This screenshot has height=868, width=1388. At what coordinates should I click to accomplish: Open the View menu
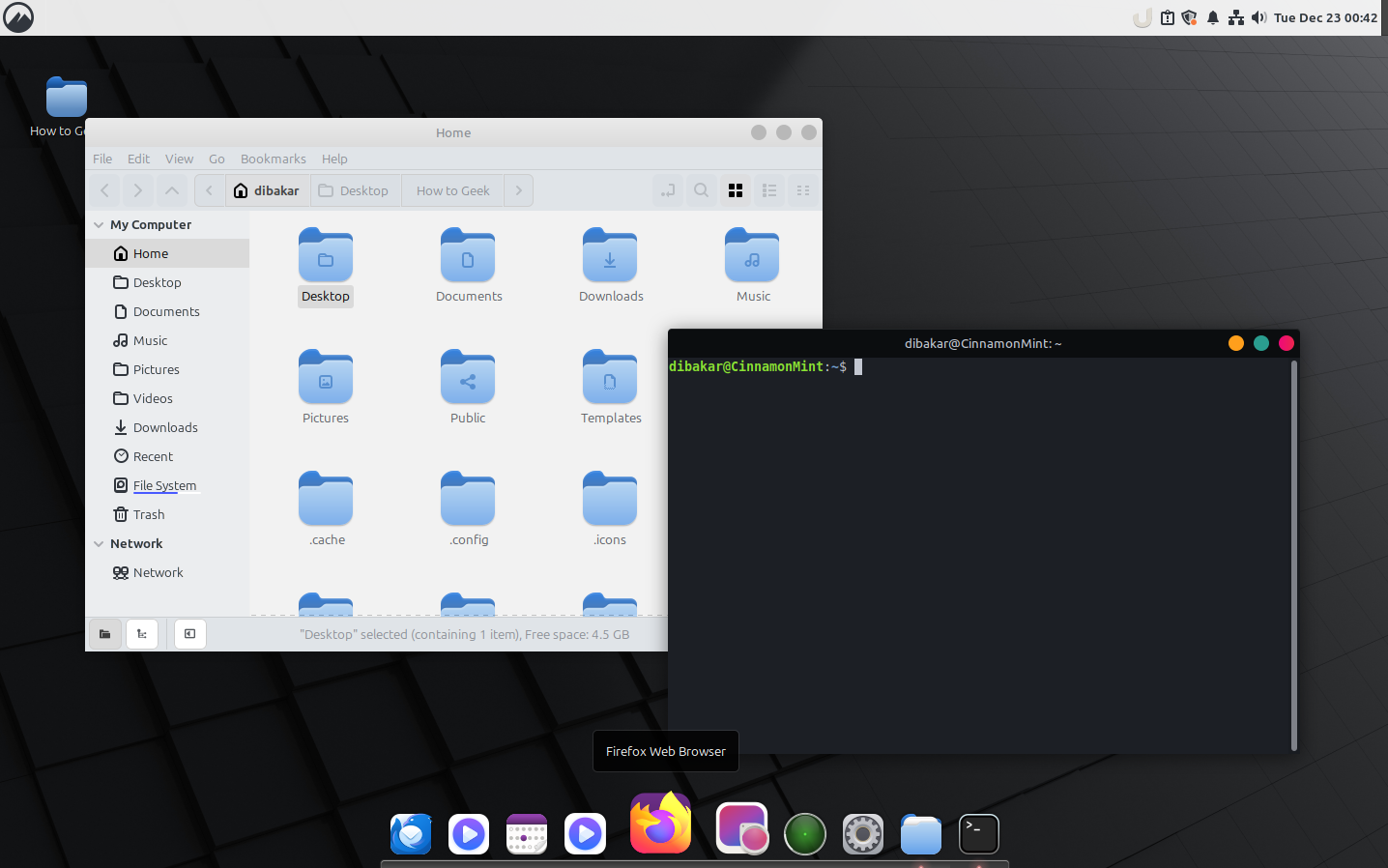[179, 159]
